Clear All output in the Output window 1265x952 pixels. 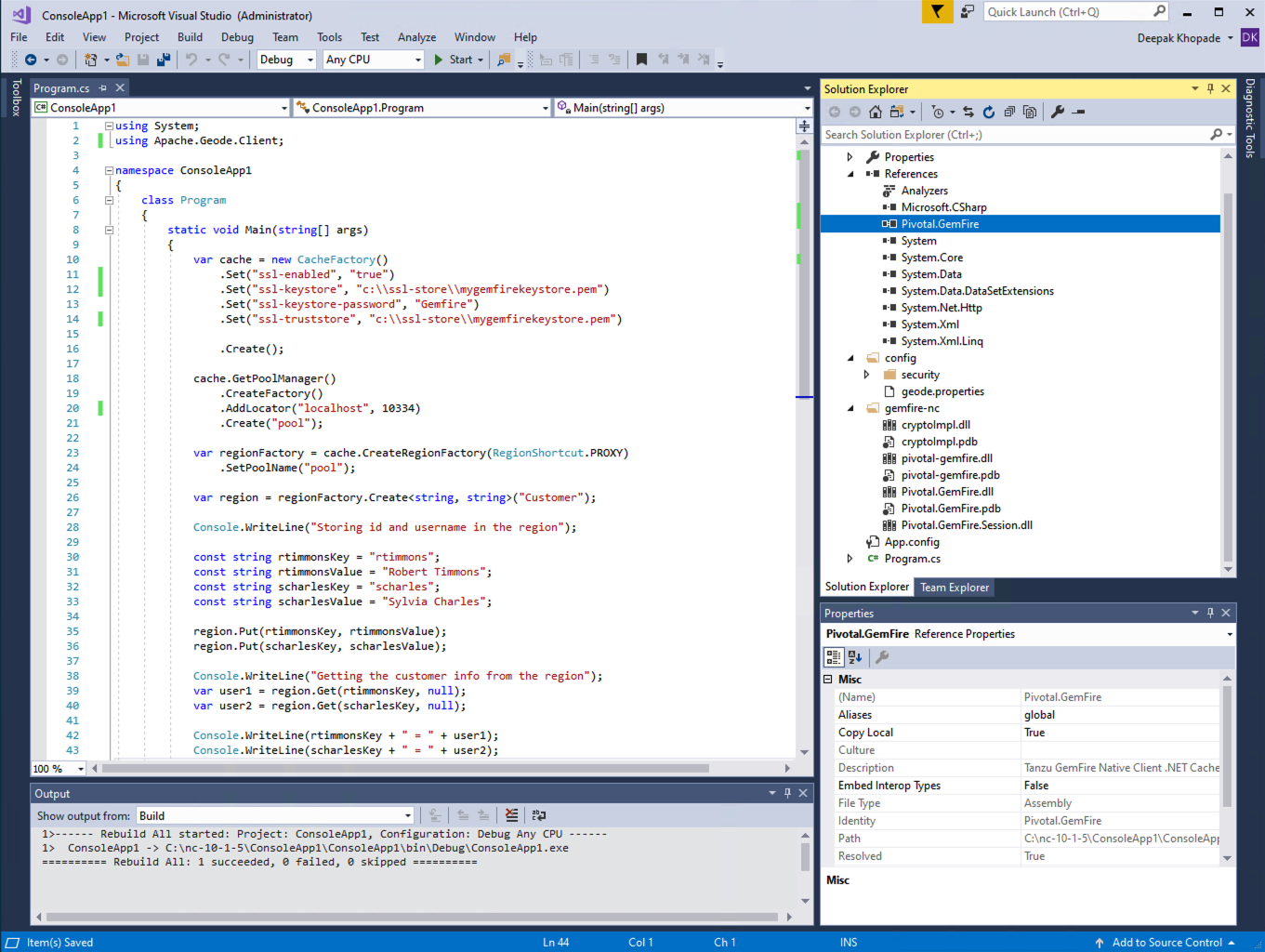[510, 814]
